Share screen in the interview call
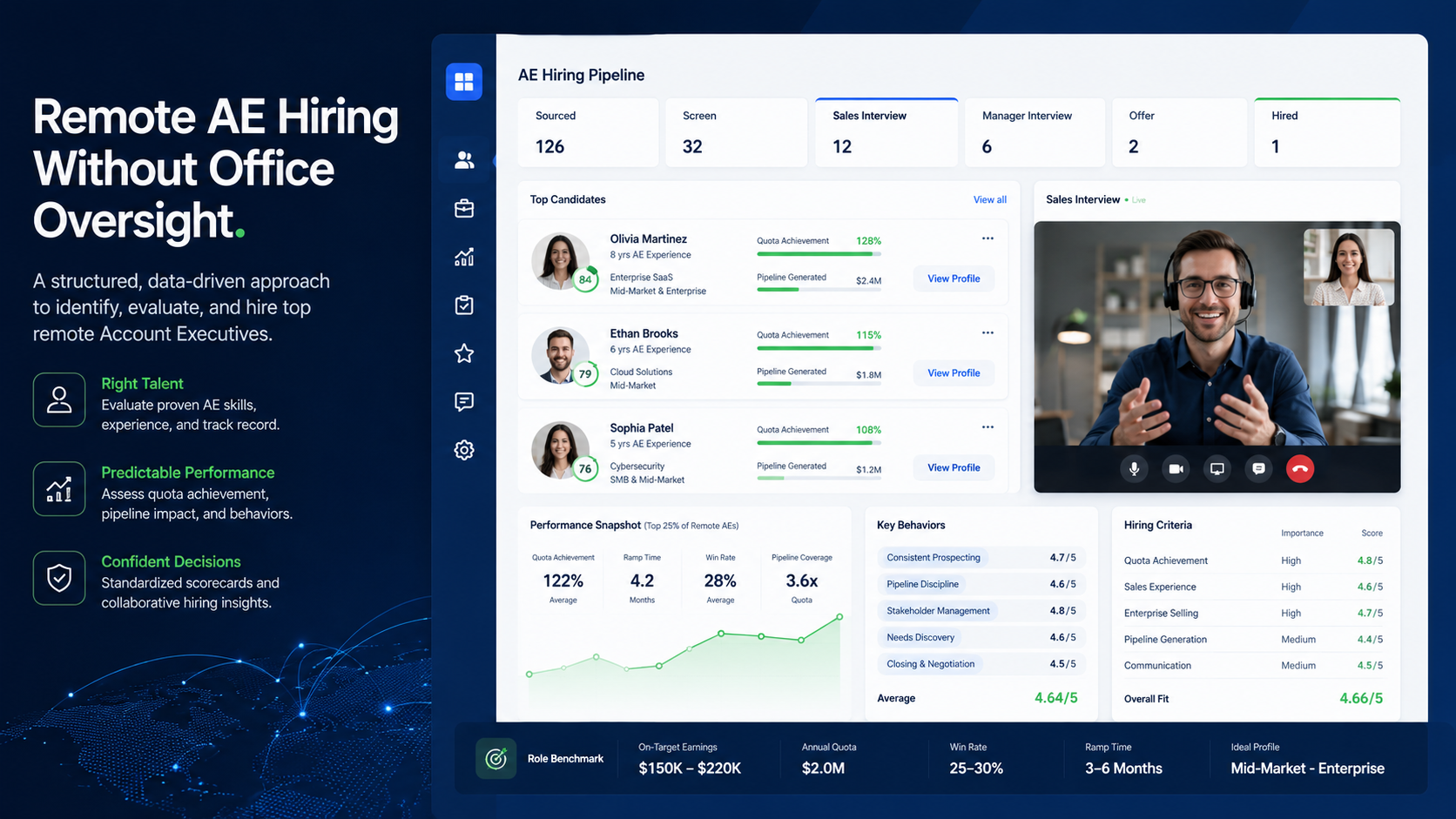 click(x=1217, y=469)
